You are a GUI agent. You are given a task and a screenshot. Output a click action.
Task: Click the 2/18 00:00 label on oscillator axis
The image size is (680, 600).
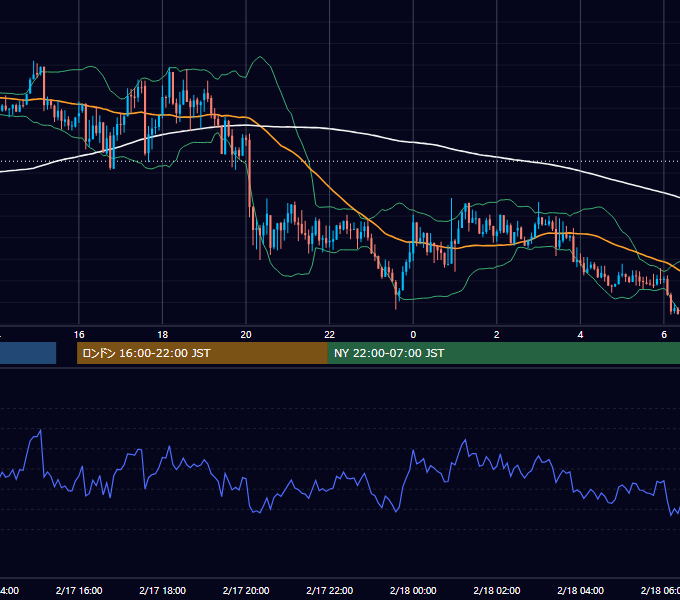[413, 590]
